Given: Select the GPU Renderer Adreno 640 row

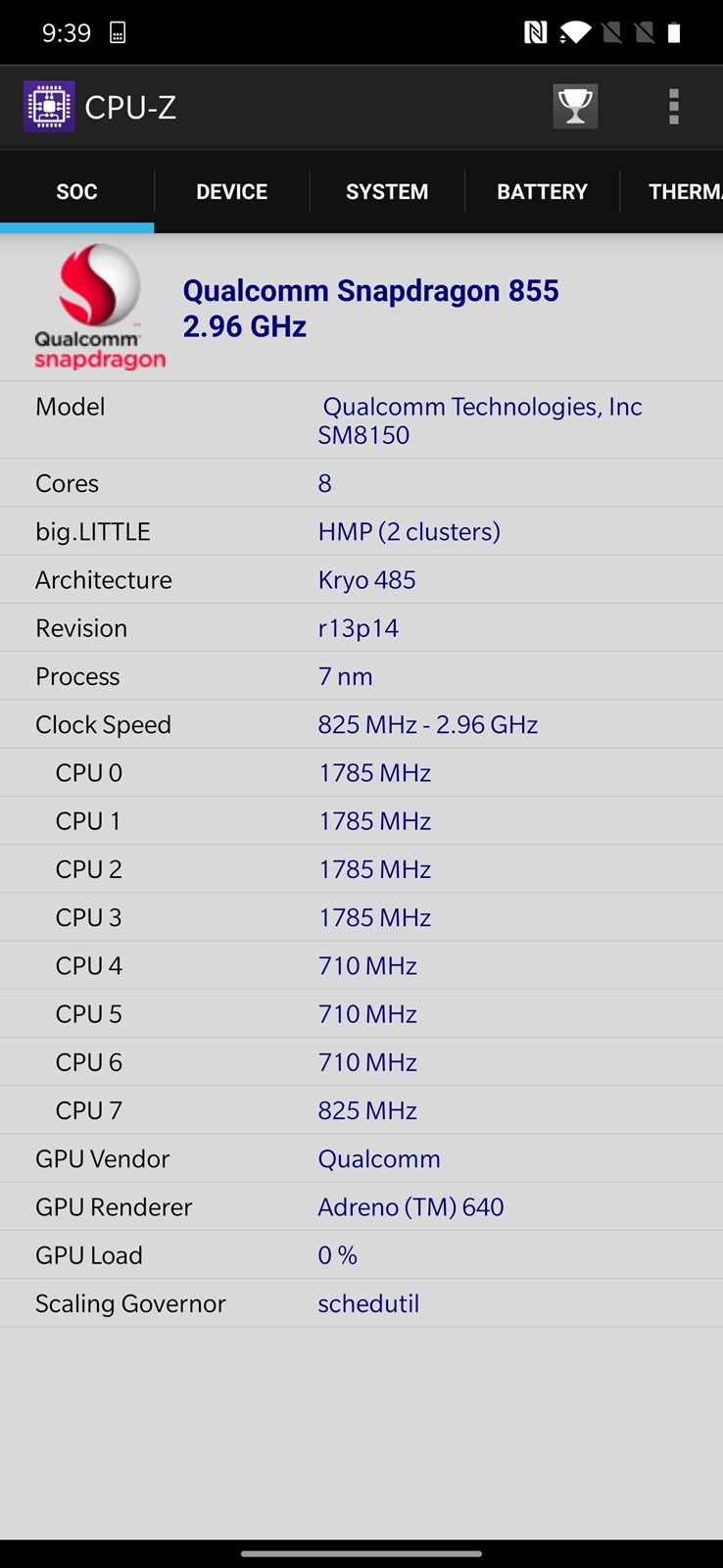Looking at the screenshot, I should (x=361, y=1207).
